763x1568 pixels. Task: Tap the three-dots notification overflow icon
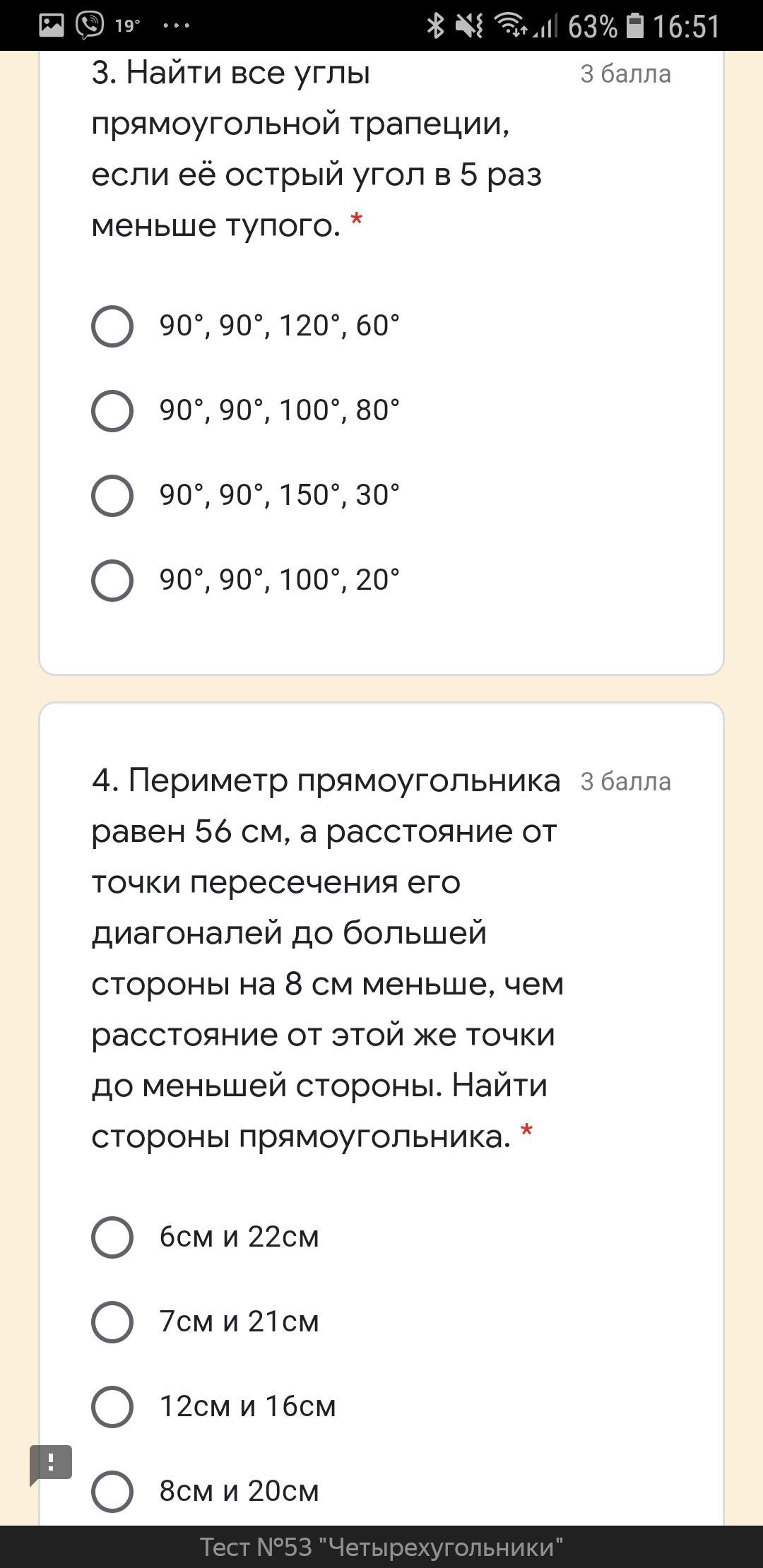tap(176, 26)
